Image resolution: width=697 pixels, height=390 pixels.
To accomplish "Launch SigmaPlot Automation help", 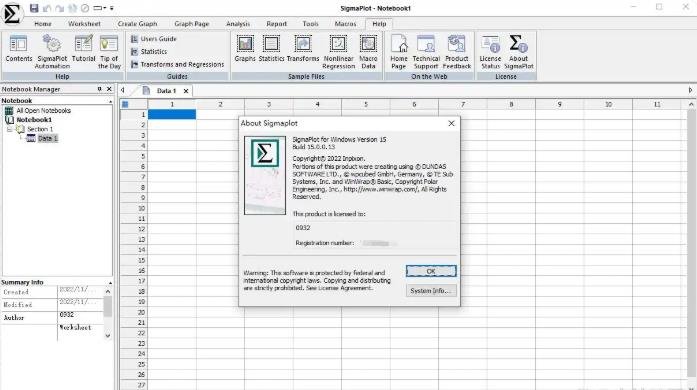I will pos(52,52).
